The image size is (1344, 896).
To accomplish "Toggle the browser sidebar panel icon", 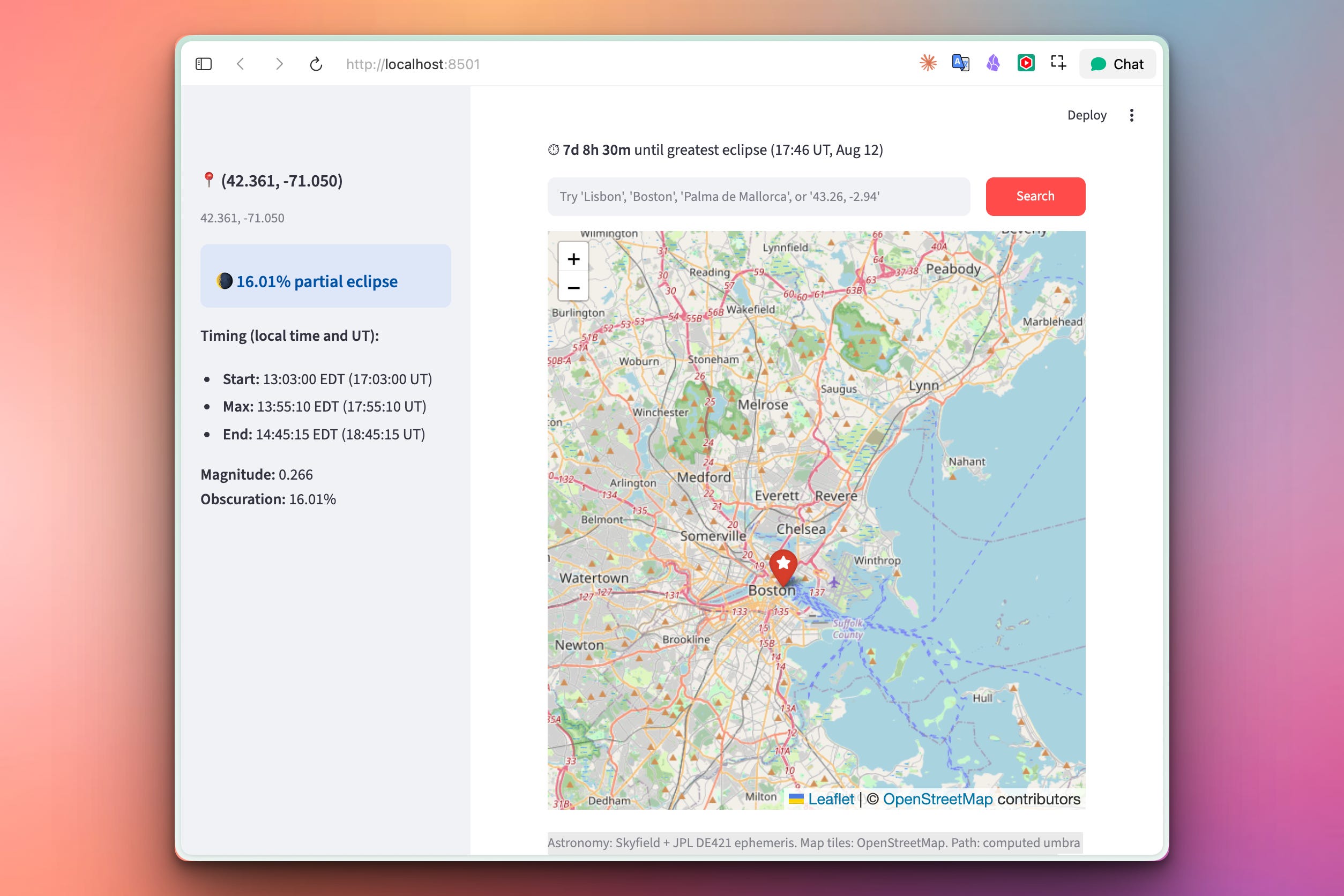I will click(x=204, y=64).
